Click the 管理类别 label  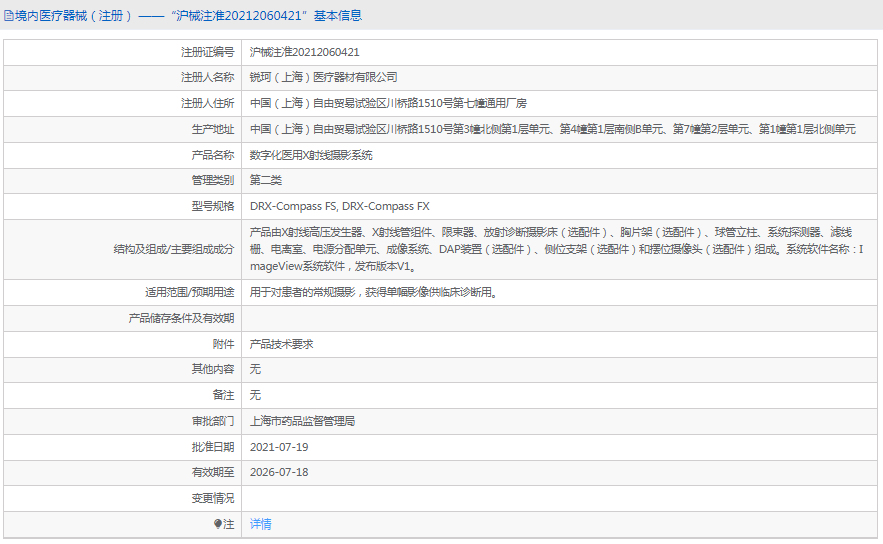[x=213, y=181]
